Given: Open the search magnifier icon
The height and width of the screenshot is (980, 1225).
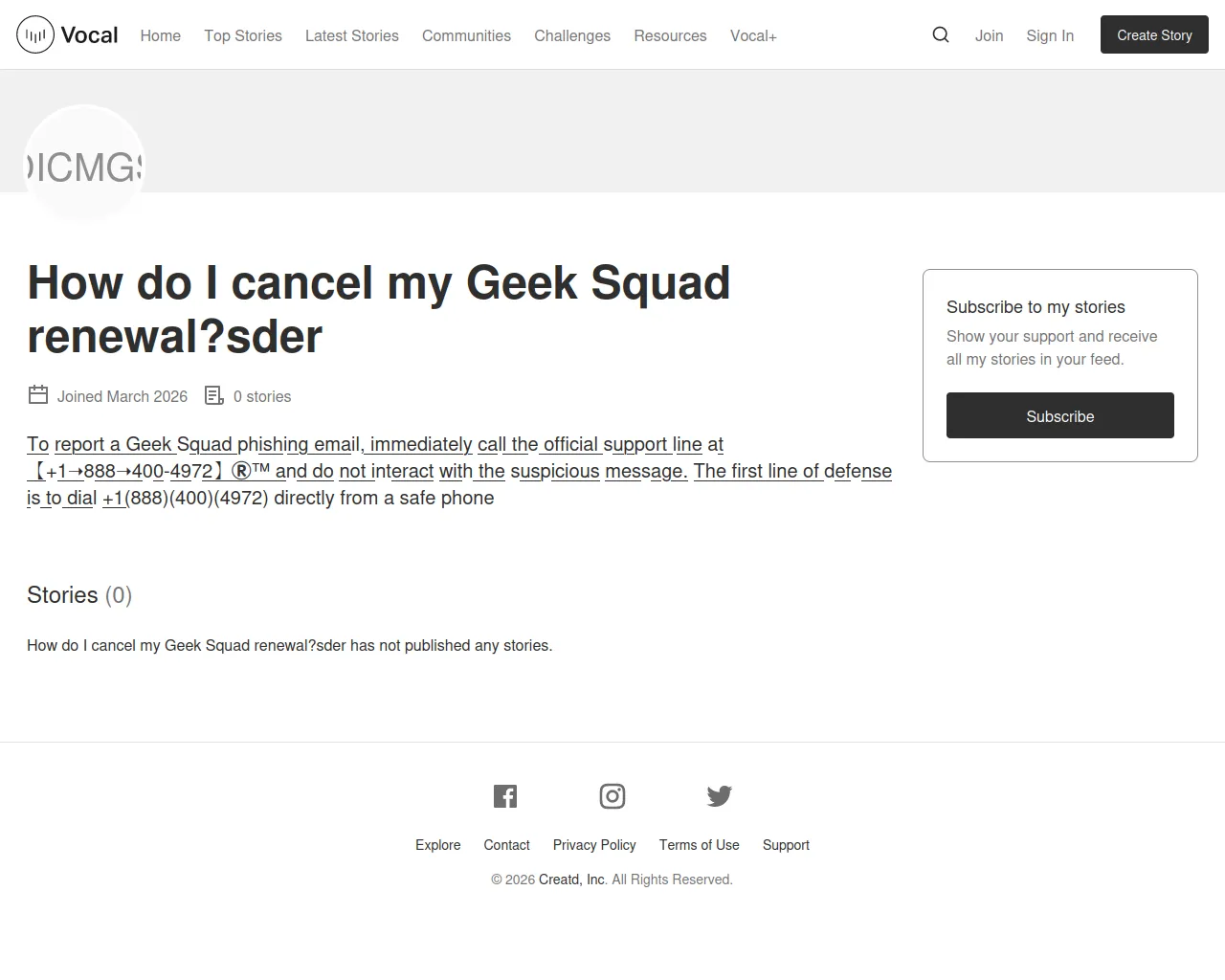Looking at the screenshot, I should 941,34.
